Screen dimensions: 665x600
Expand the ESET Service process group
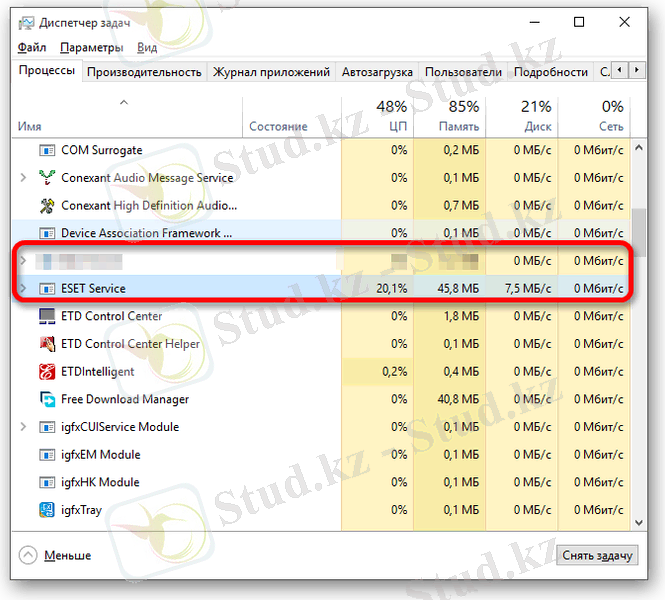tap(23, 289)
